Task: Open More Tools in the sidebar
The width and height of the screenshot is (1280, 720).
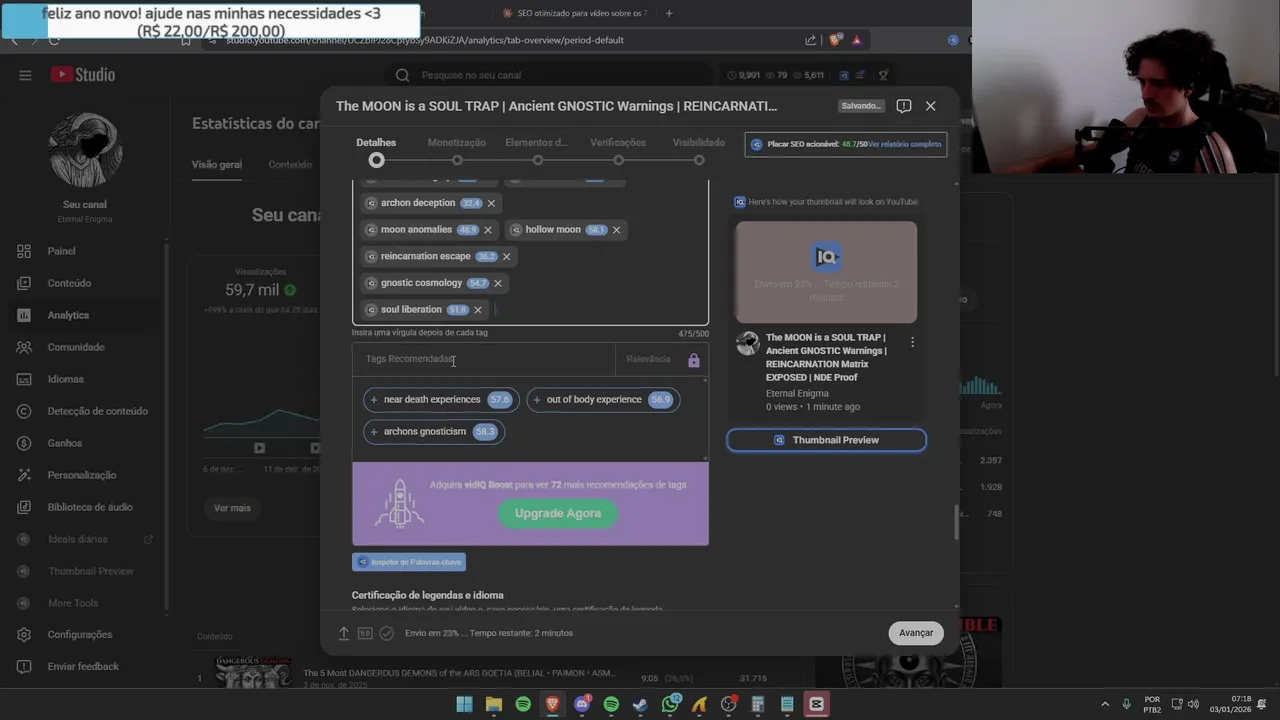Action: coord(72,603)
